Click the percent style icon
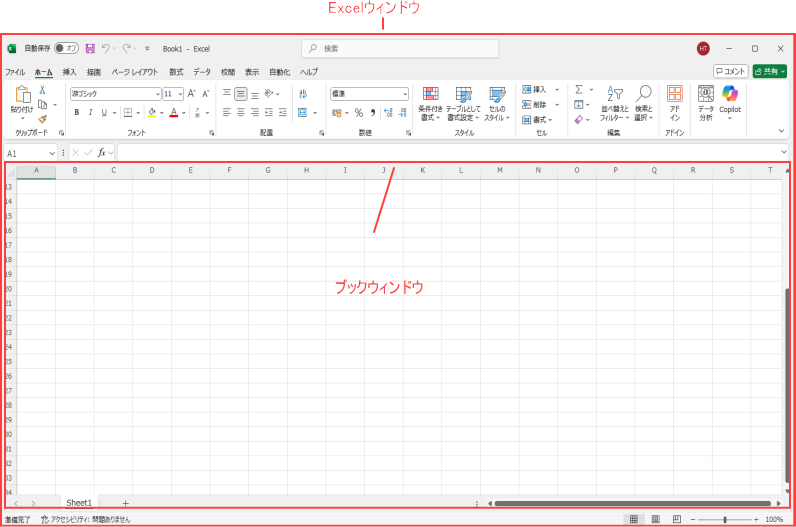This screenshot has width=796, height=527. click(358, 112)
